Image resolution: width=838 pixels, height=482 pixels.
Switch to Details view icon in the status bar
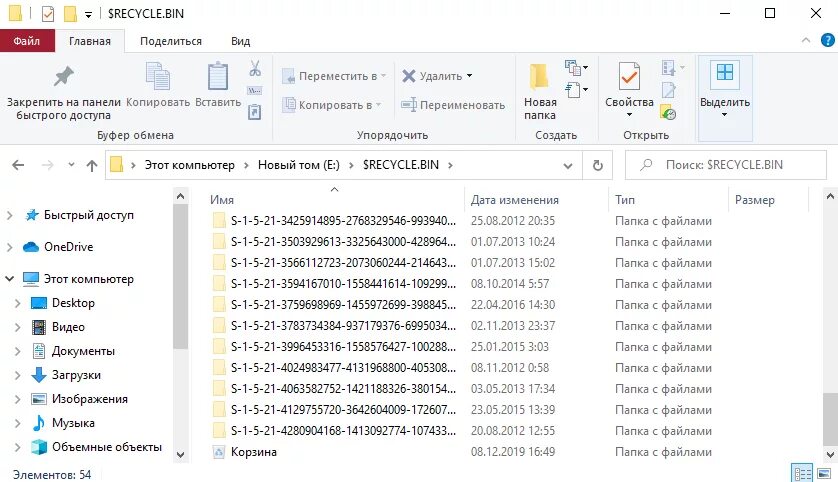pyautogui.click(x=802, y=473)
